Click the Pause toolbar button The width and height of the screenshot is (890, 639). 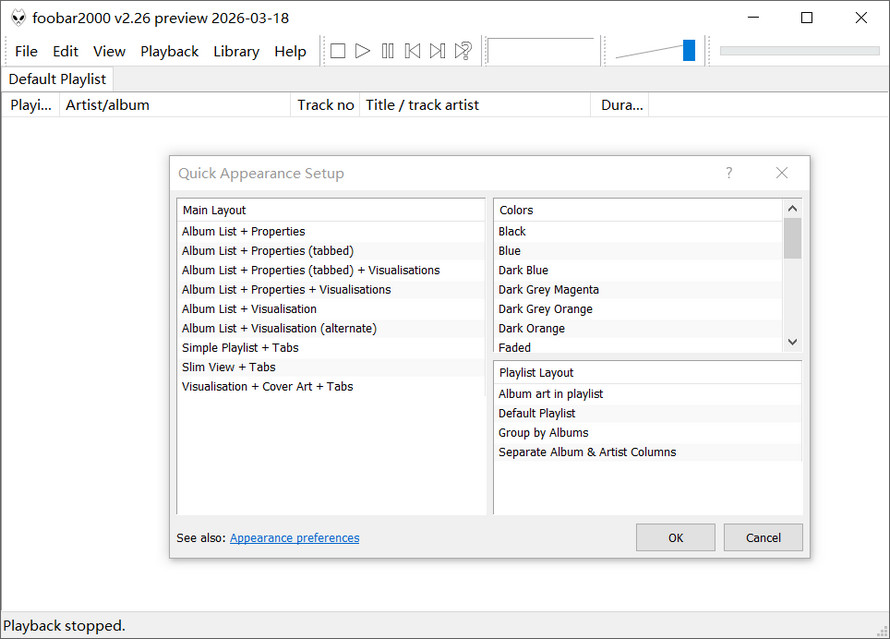(x=388, y=51)
